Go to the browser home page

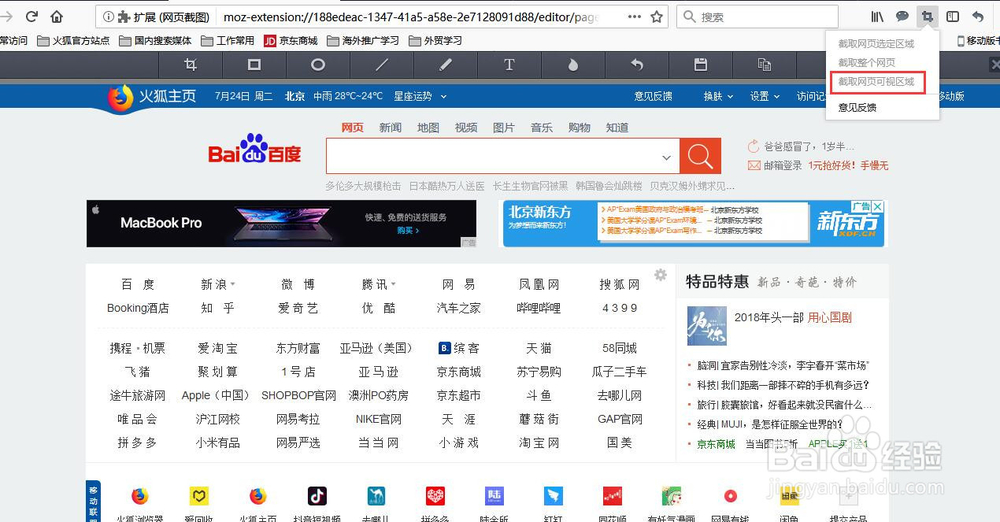click(x=57, y=17)
